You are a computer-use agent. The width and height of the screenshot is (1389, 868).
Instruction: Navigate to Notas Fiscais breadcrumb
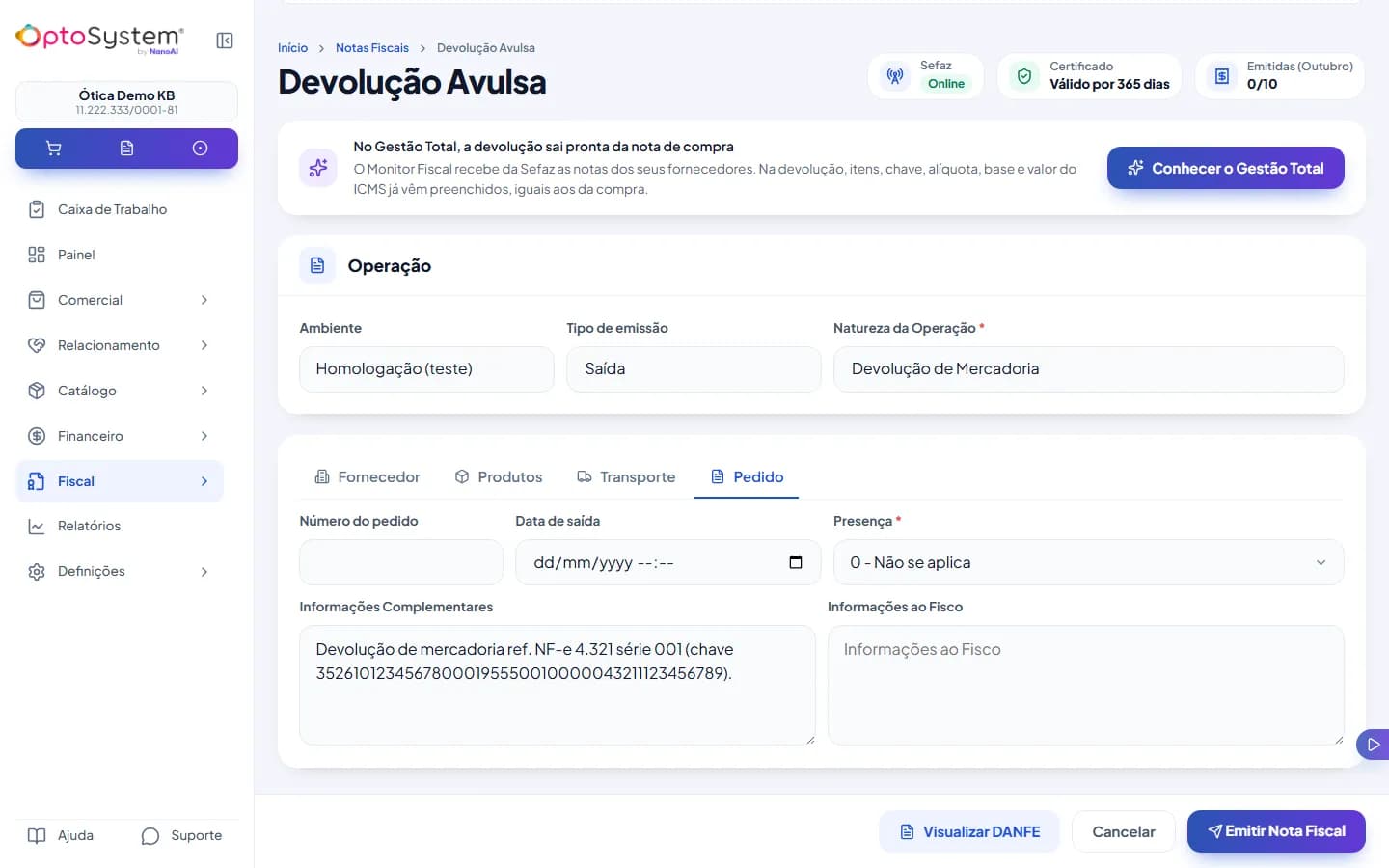click(372, 48)
